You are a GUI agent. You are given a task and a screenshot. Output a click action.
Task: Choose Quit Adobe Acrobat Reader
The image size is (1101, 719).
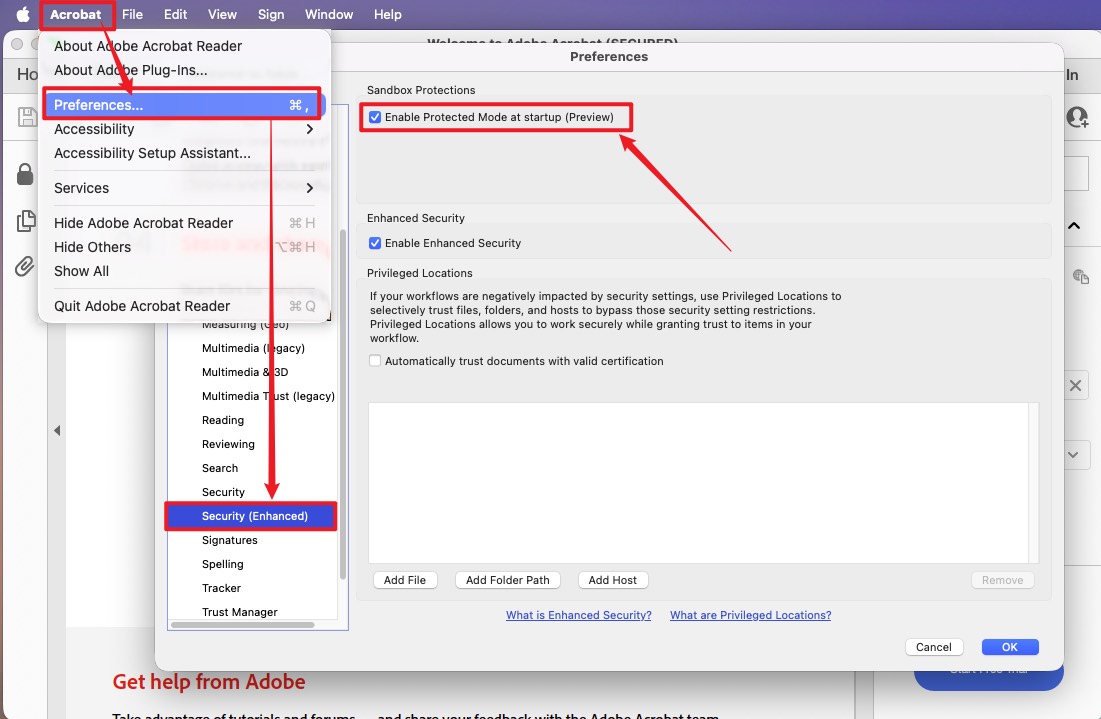pos(185,306)
